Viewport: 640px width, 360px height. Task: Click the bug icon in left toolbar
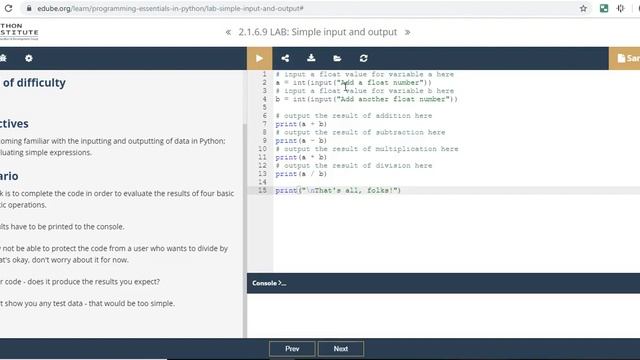[x=3, y=58]
